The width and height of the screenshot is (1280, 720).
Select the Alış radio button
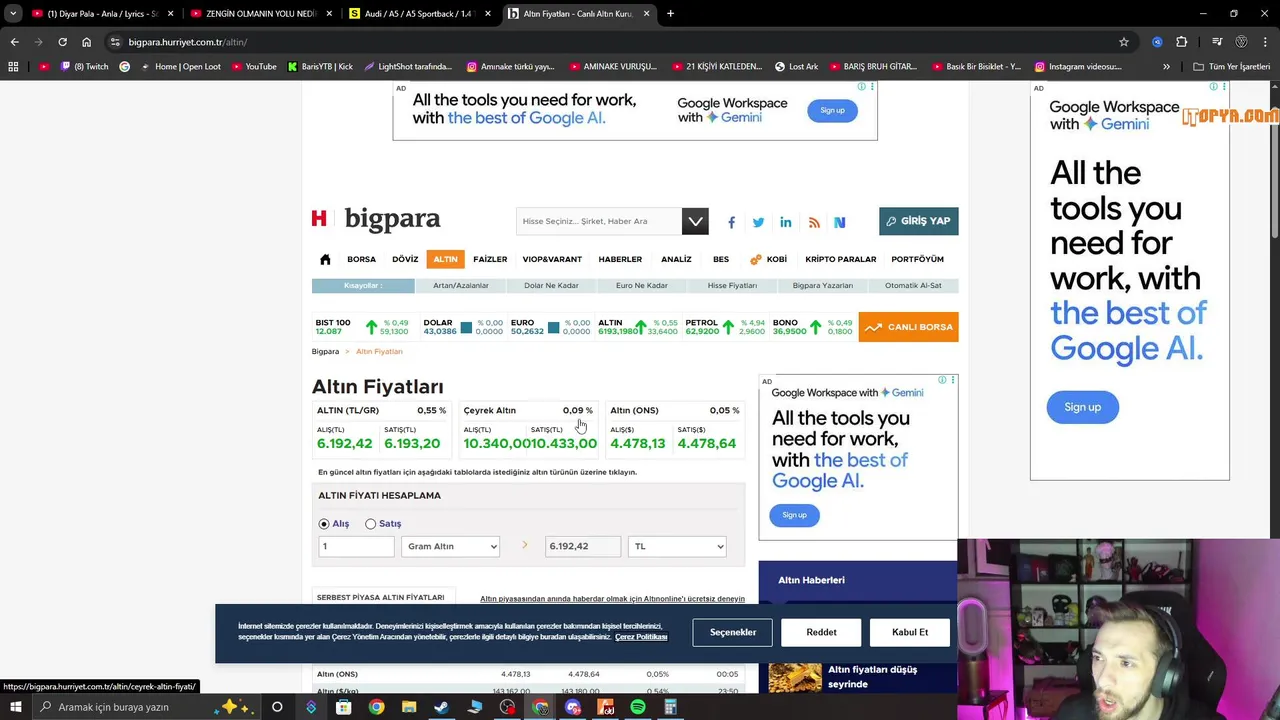pyautogui.click(x=324, y=524)
